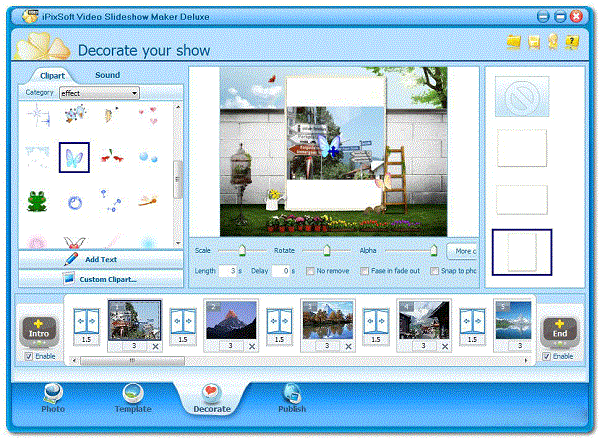This screenshot has width=600, height=439.
Task: Choose the green frog clipart
Action: point(37,201)
